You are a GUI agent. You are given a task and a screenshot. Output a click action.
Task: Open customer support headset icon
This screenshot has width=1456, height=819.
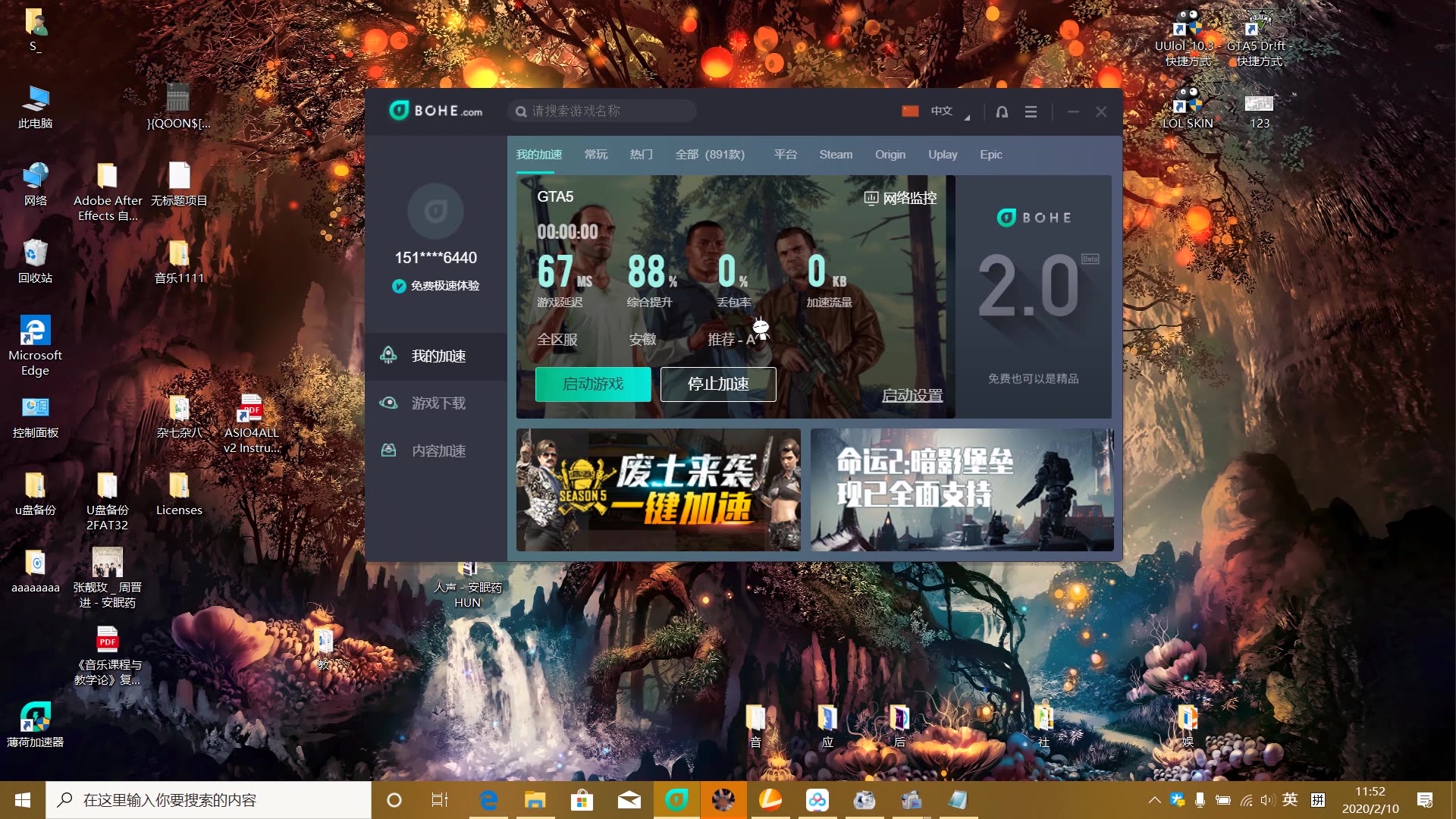(1002, 111)
